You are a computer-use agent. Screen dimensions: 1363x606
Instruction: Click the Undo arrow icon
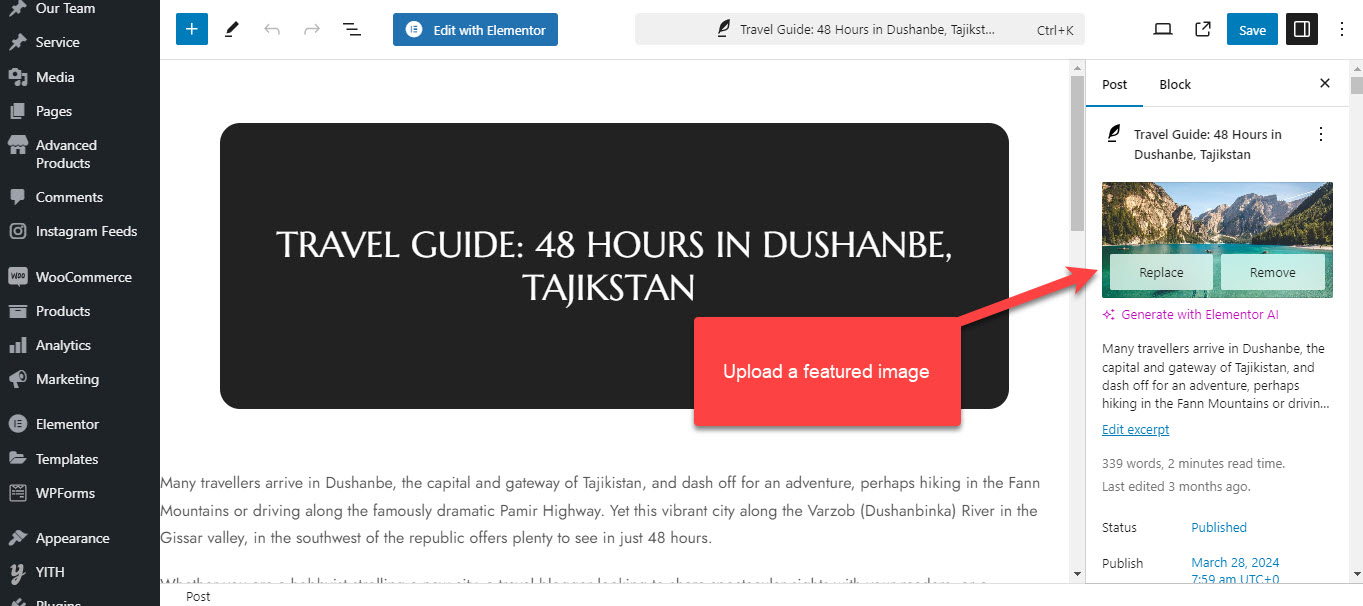point(272,30)
